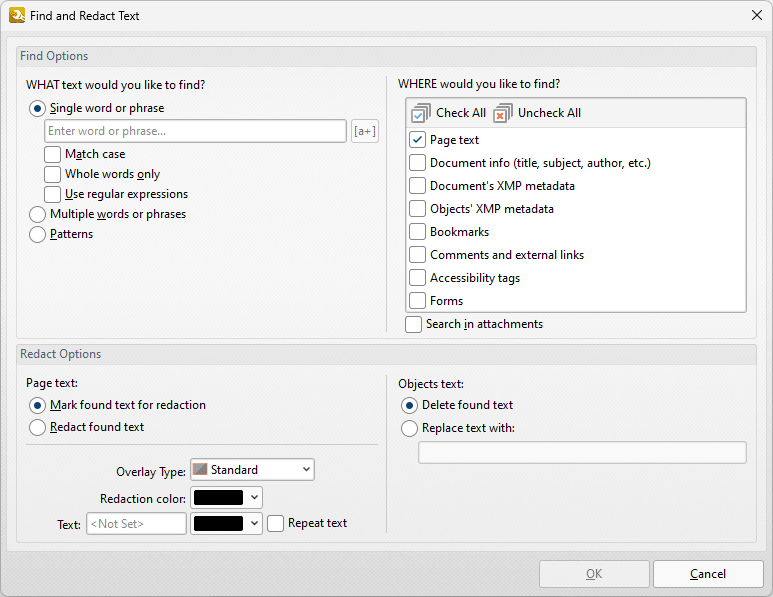Click the Enter word or phrase field
Image resolution: width=773 pixels, height=597 pixels.
tap(195, 131)
